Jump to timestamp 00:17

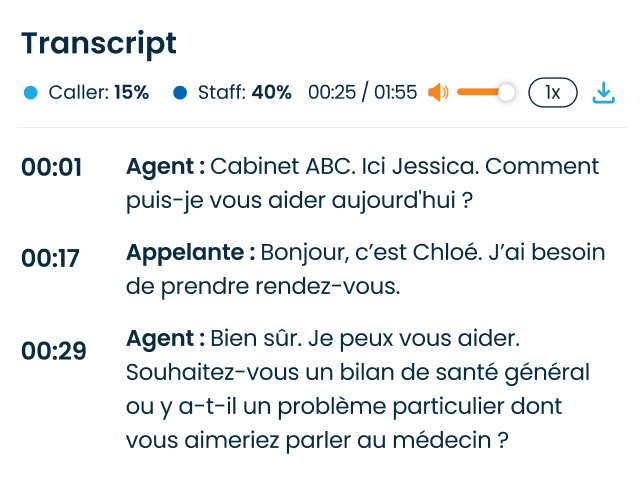click(50, 258)
